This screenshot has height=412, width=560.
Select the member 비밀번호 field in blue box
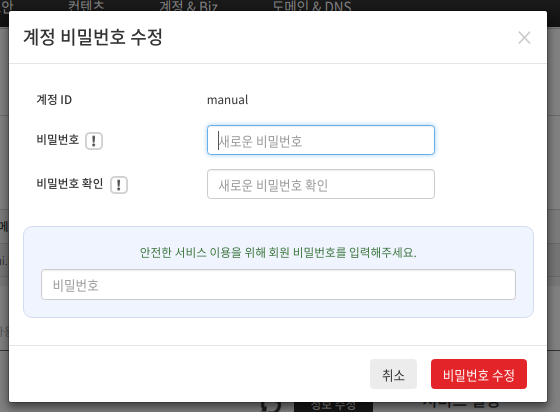coord(278,285)
